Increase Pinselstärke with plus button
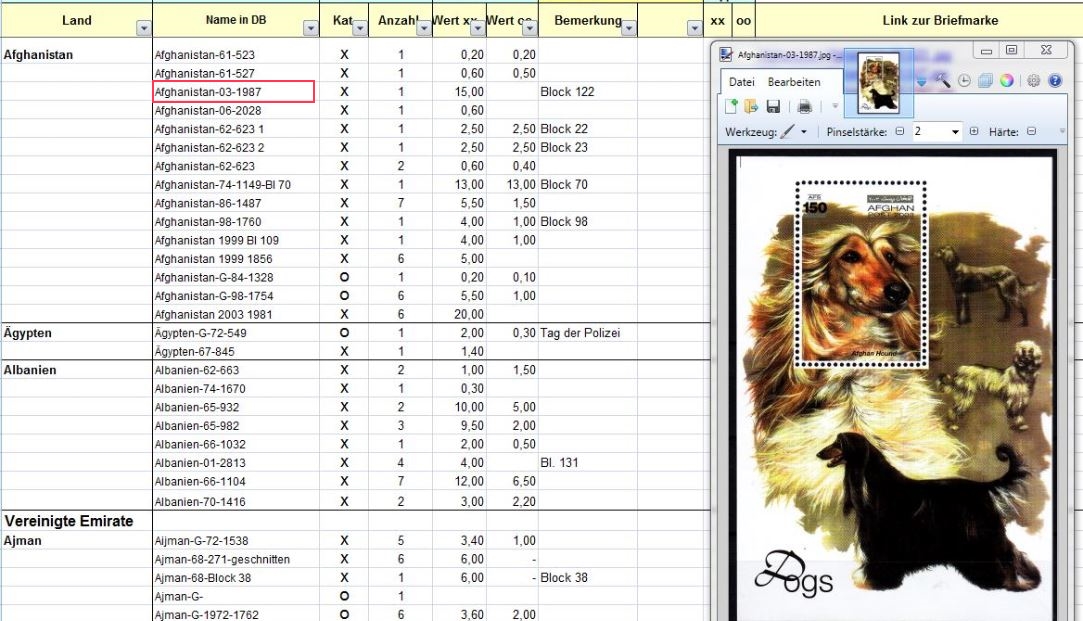 coord(974,132)
